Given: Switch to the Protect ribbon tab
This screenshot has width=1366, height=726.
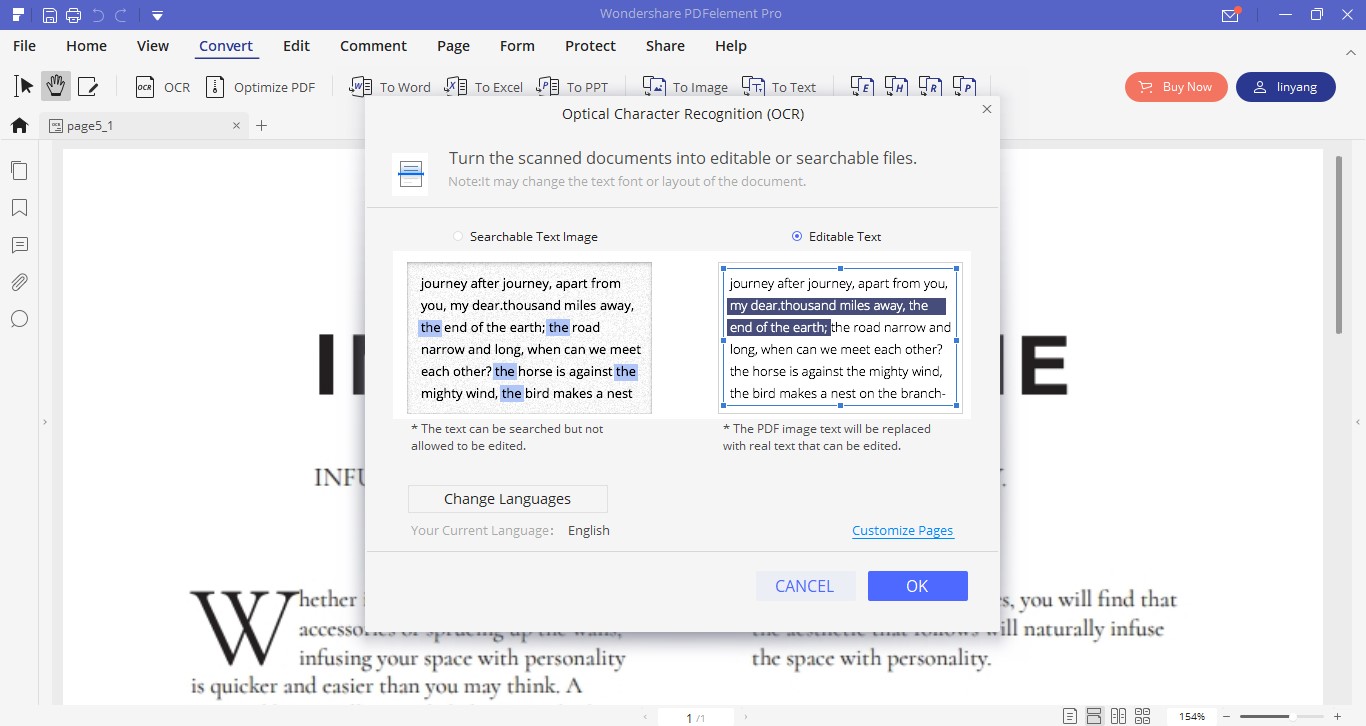Looking at the screenshot, I should click(590, 45).
